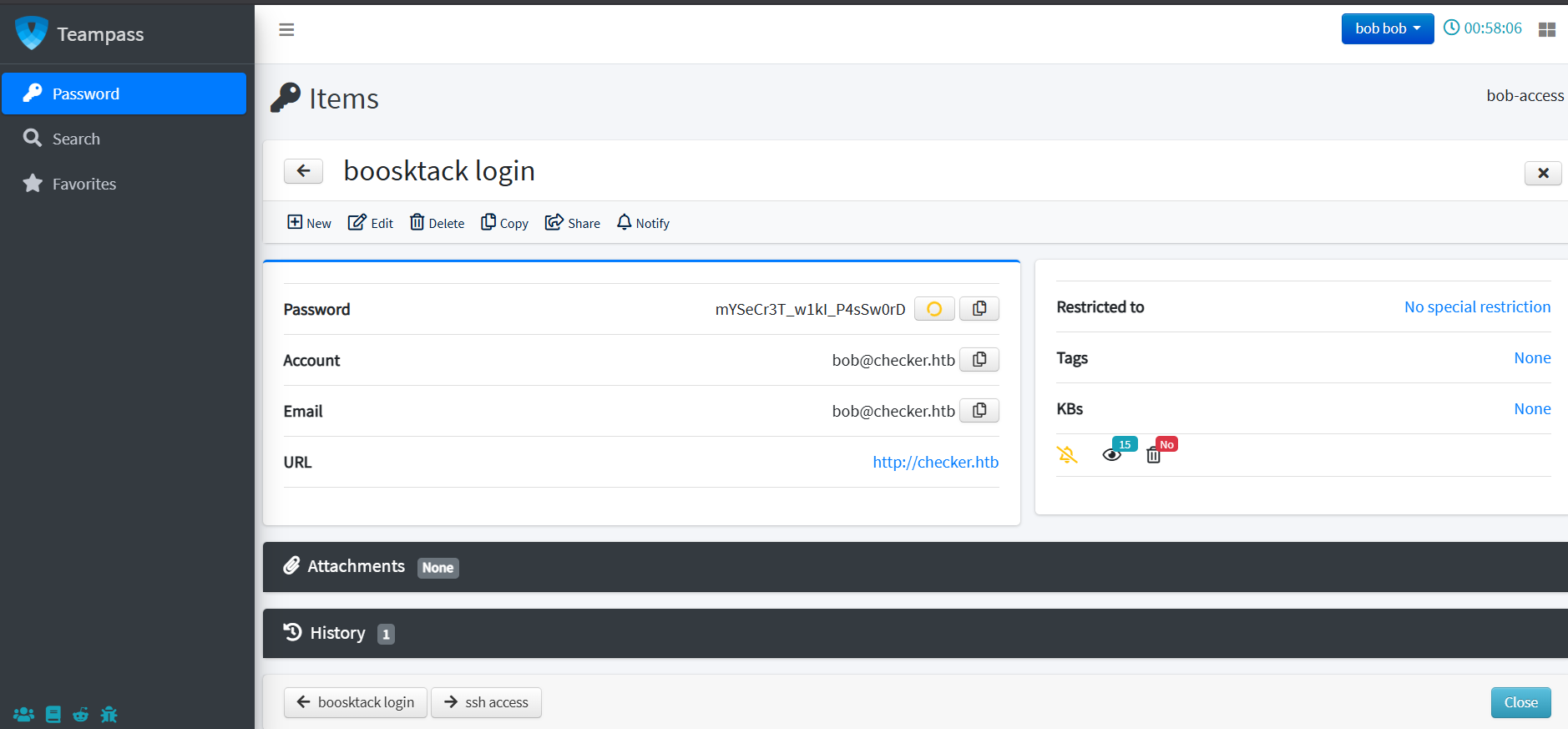
Task: Click the 00:58:06 session time
Action: click(x=1493, y=28)
